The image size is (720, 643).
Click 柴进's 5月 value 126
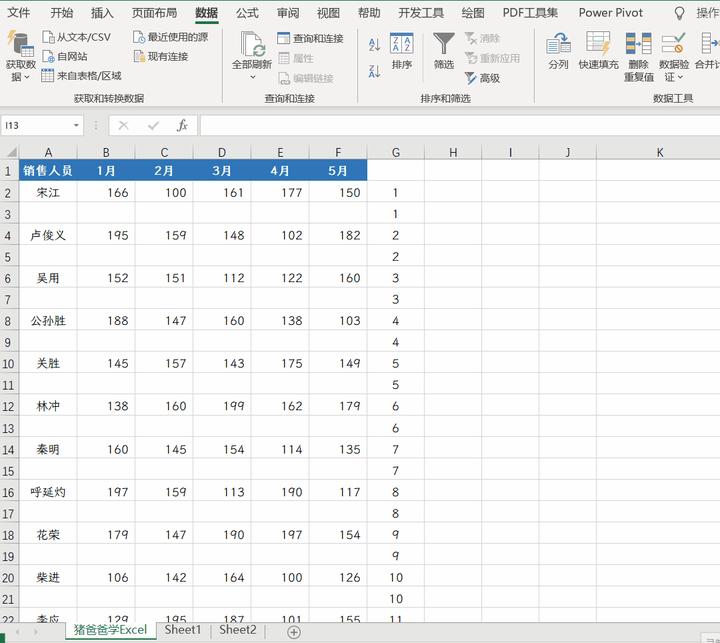[338, 577]
